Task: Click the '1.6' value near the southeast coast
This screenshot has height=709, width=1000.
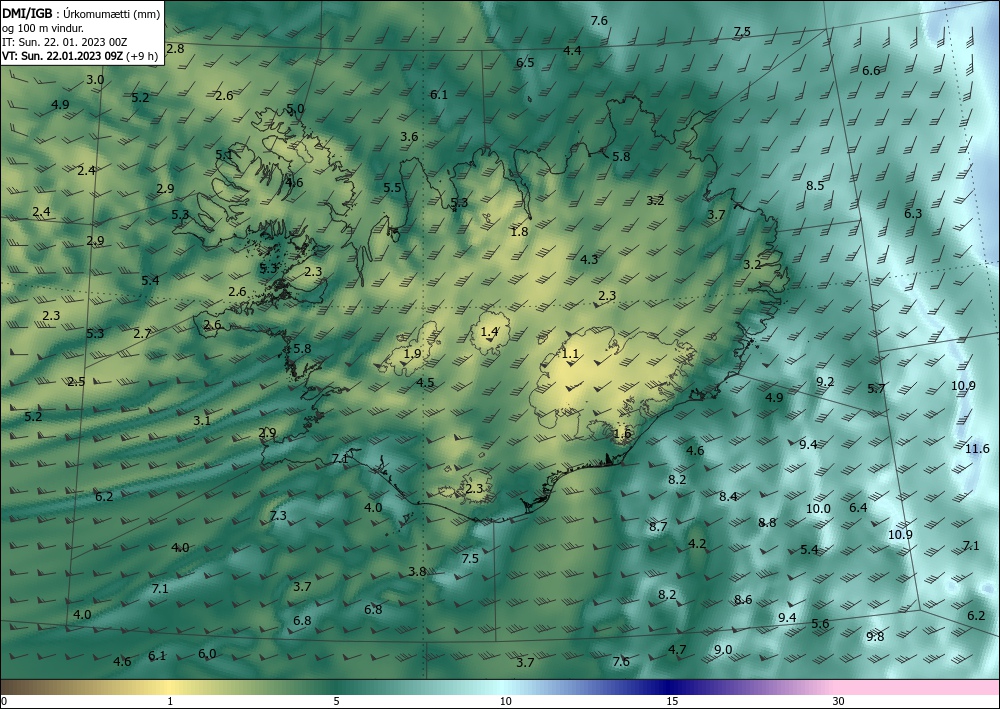Action: pyautogui.click(x=622, y=434)
